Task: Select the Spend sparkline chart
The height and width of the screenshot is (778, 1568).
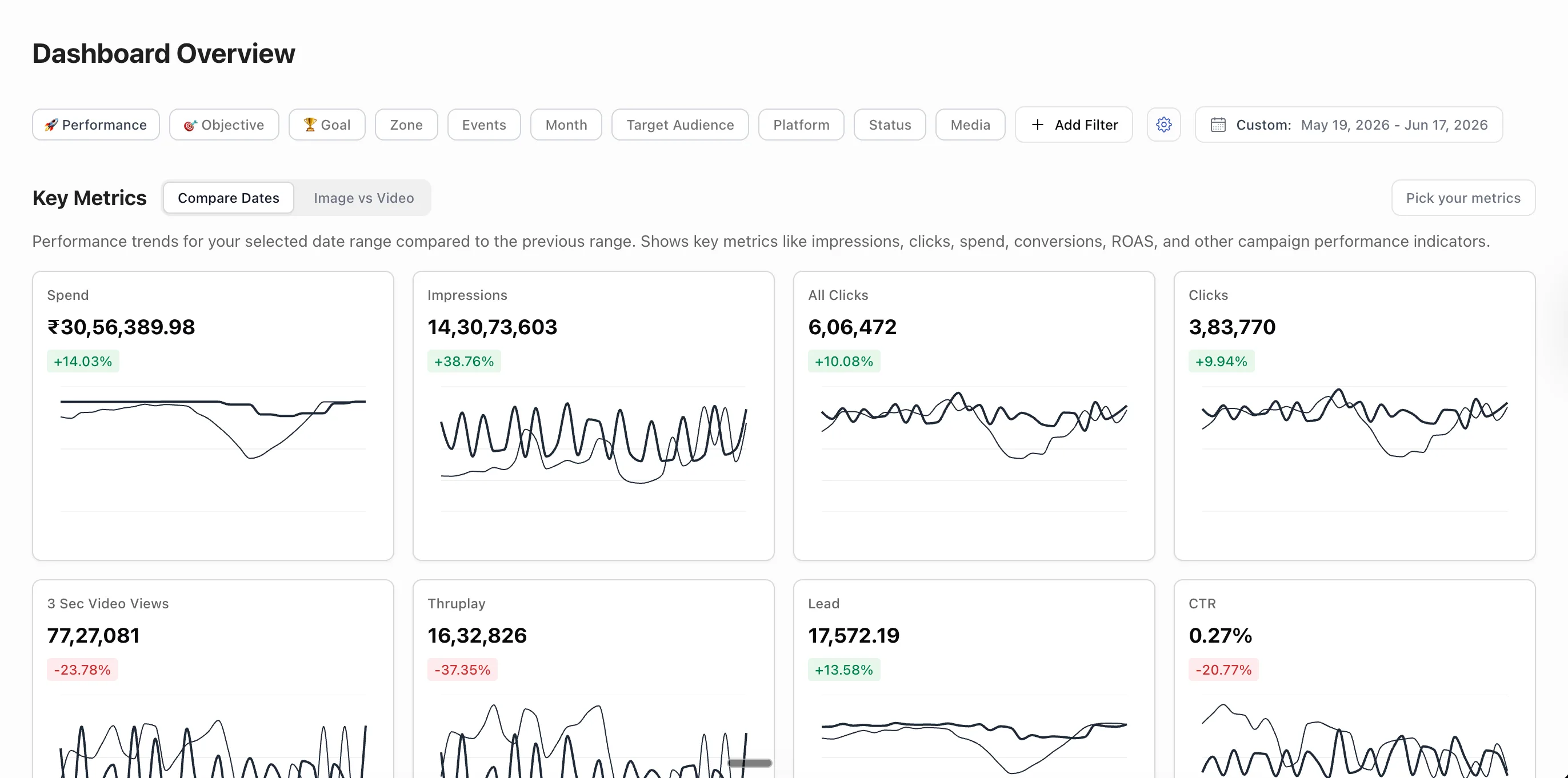Action: pos(213,449)
